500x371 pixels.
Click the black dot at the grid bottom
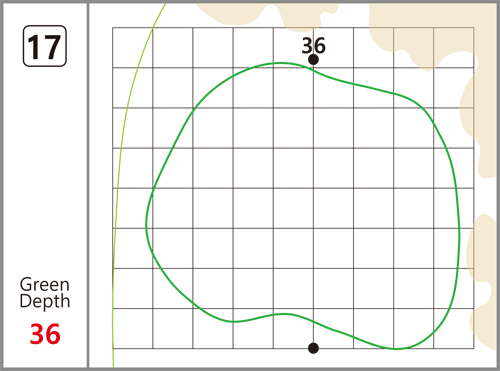click(313, 348)
